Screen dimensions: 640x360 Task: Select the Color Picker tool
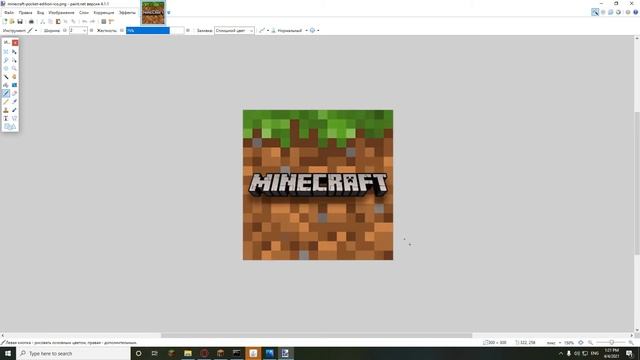pos(14,102)
